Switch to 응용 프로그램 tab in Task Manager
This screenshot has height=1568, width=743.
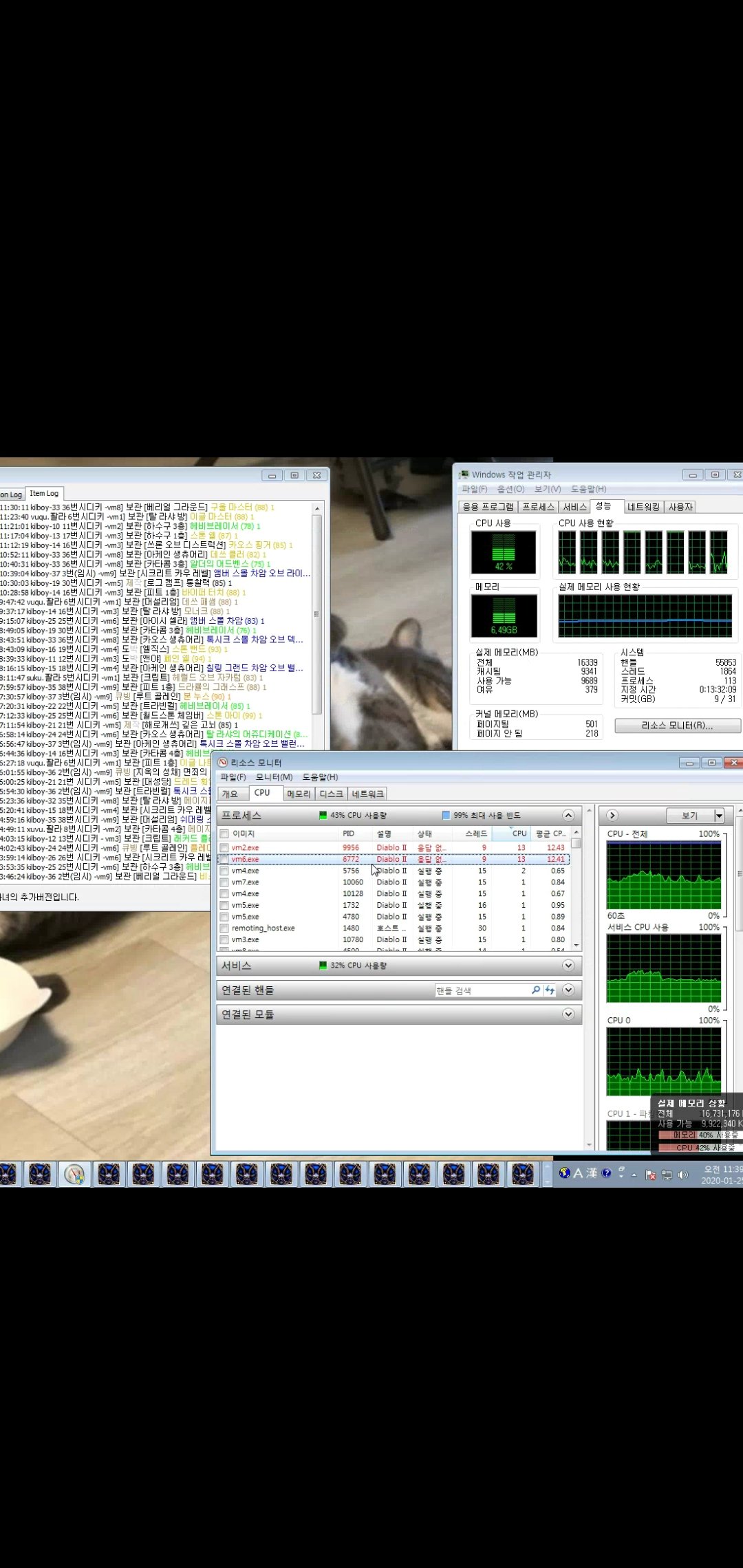coord(488,507)
